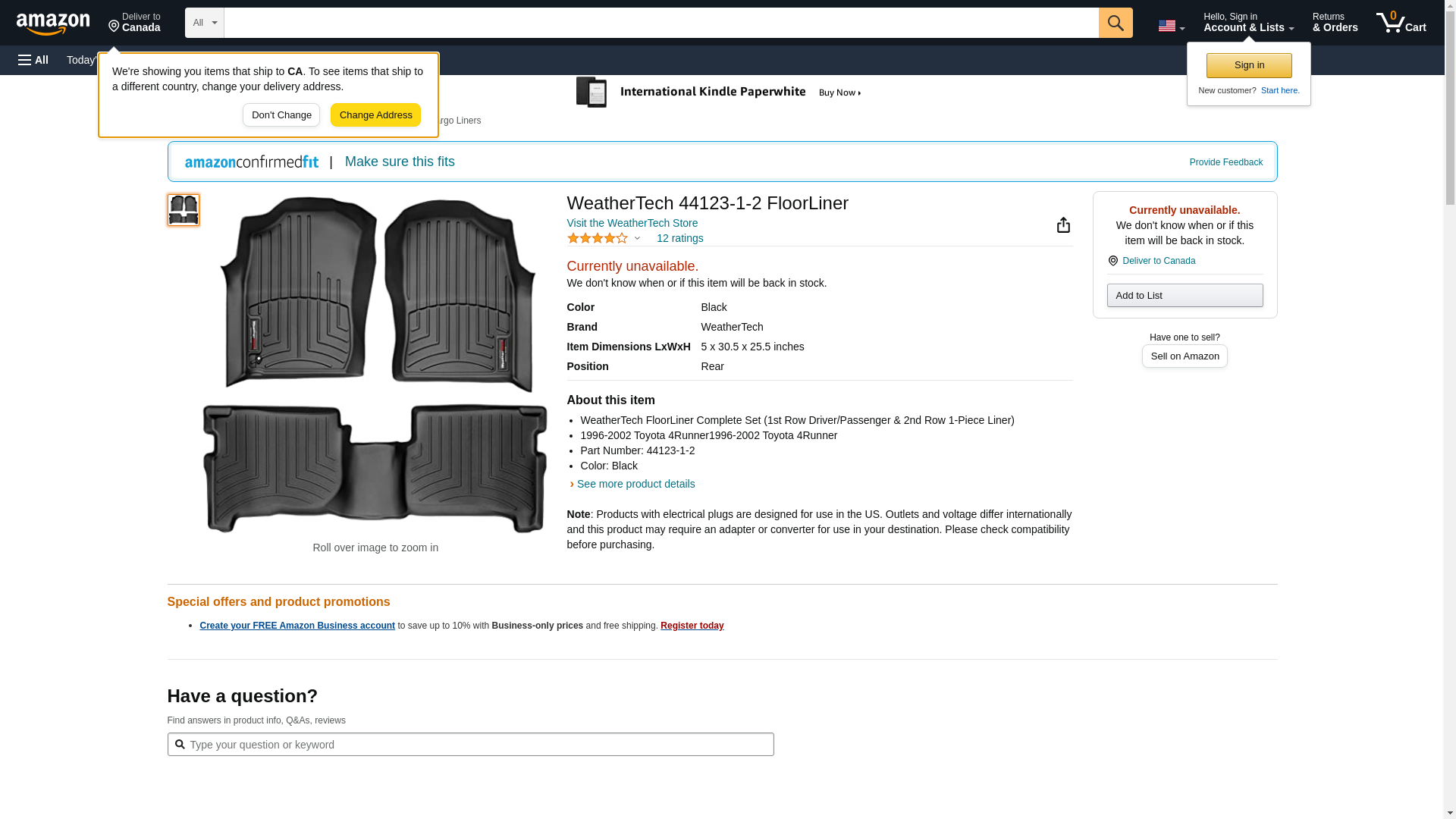Click the Amazon logo
Screen dimensions: 1456x819
pos(53,24)
